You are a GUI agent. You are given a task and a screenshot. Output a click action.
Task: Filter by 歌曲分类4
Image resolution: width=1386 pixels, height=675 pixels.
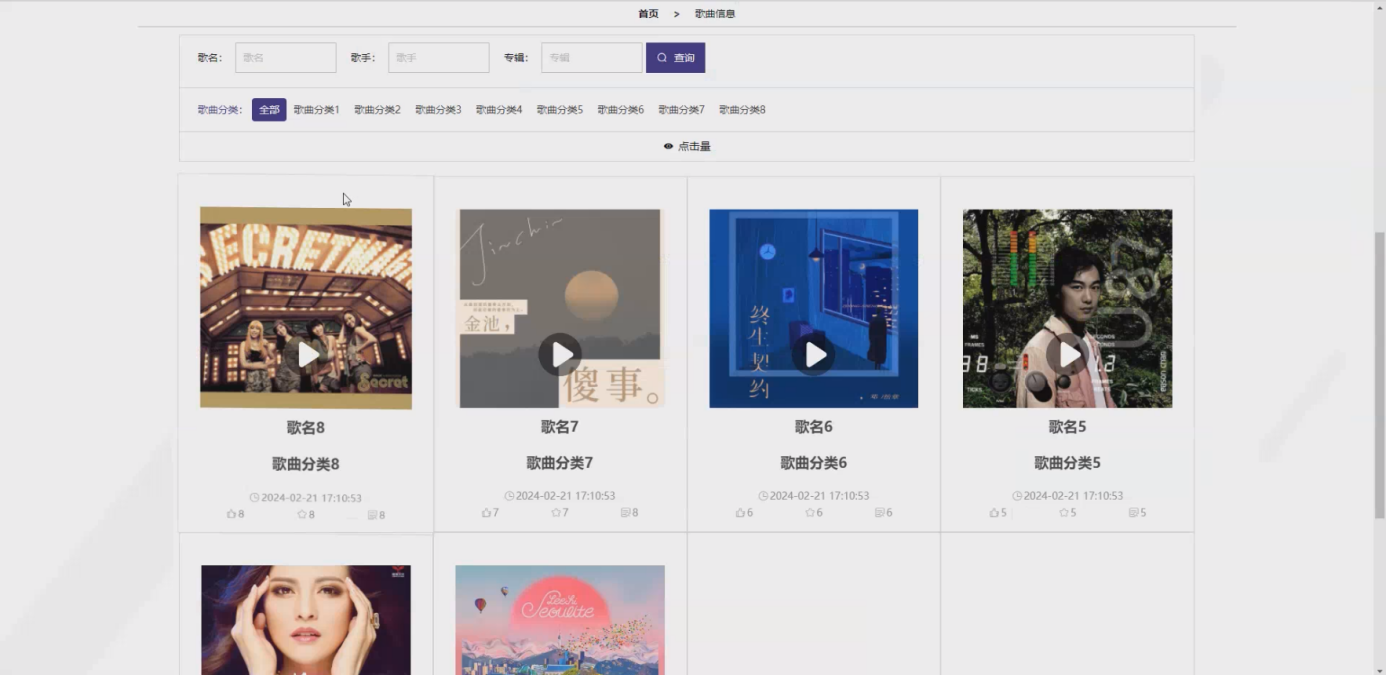pyautogui.click(x=499, y=110)
